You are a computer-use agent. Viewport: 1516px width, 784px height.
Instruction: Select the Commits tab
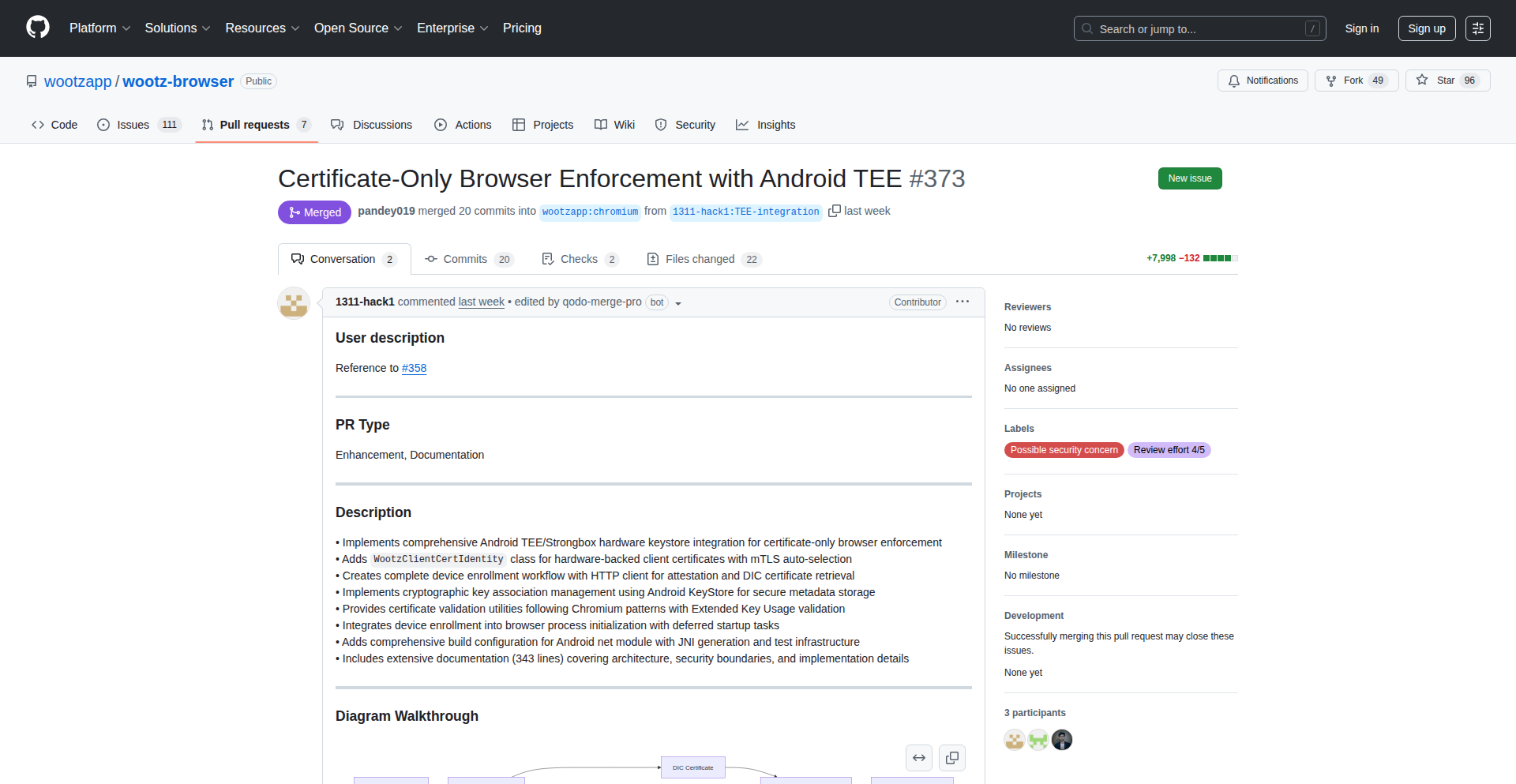[x=469, y=259]
